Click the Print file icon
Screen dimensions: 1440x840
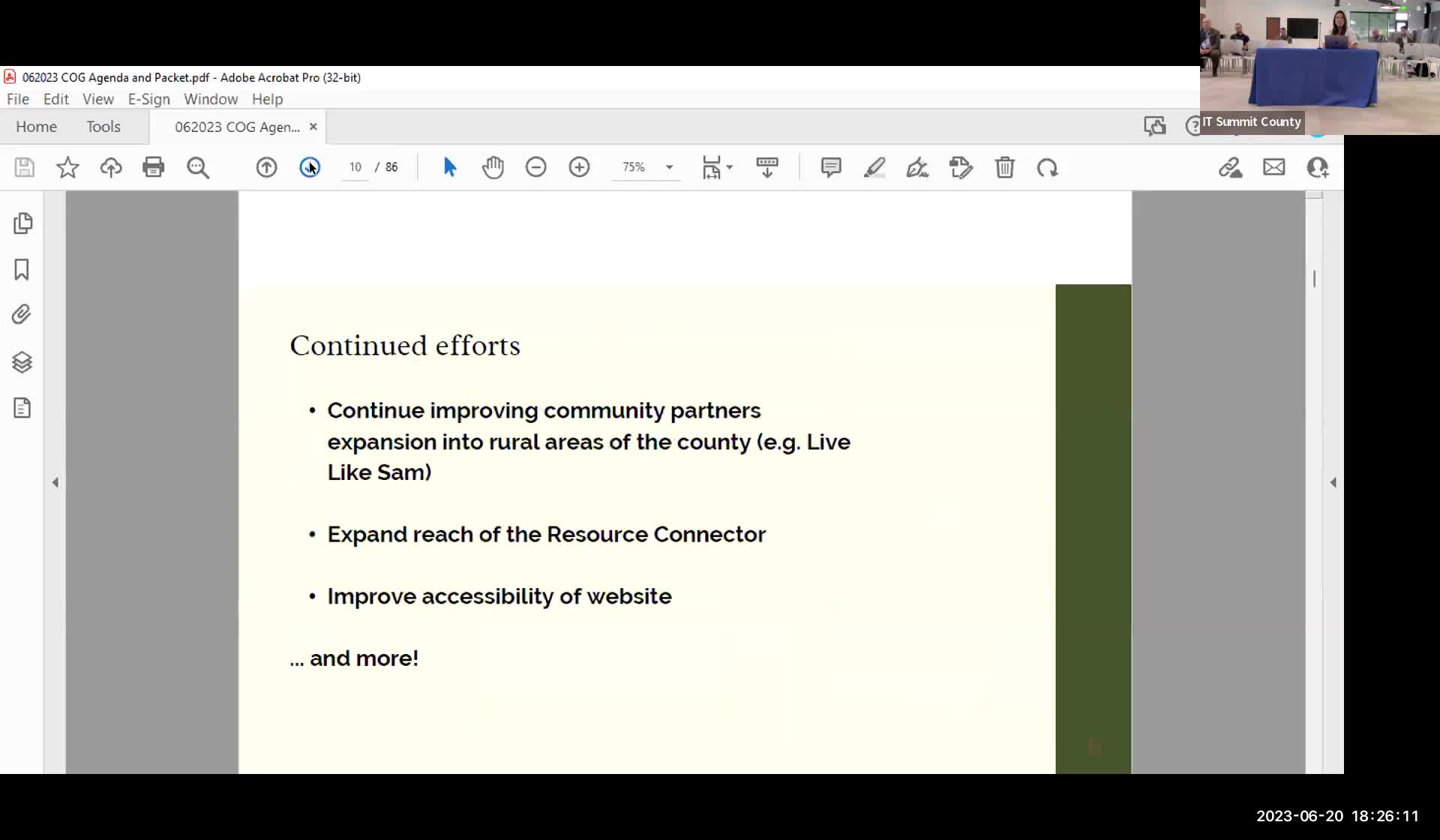click(x=154, y=167)
